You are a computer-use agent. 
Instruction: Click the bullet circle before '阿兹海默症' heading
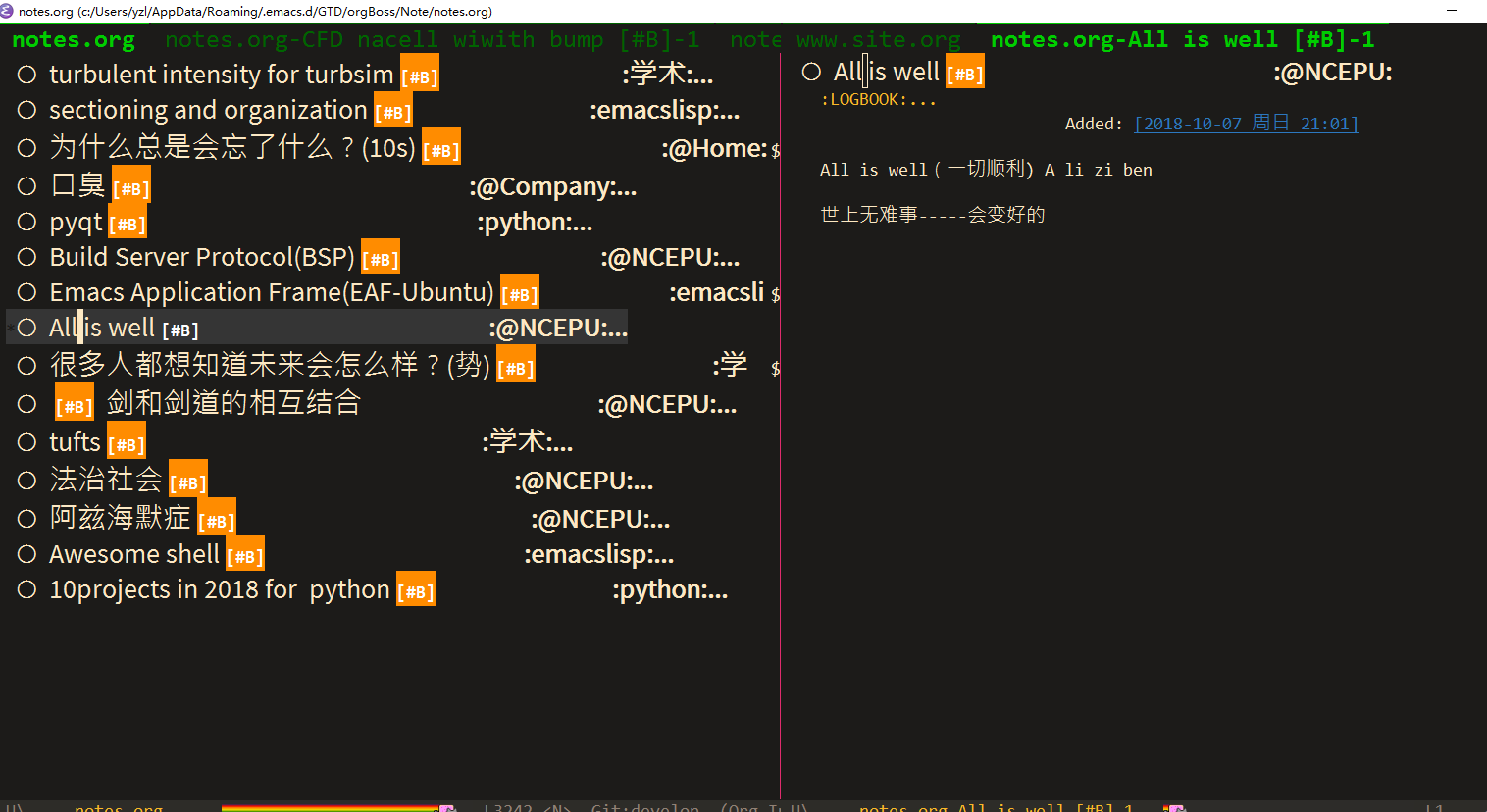point(27,519)
